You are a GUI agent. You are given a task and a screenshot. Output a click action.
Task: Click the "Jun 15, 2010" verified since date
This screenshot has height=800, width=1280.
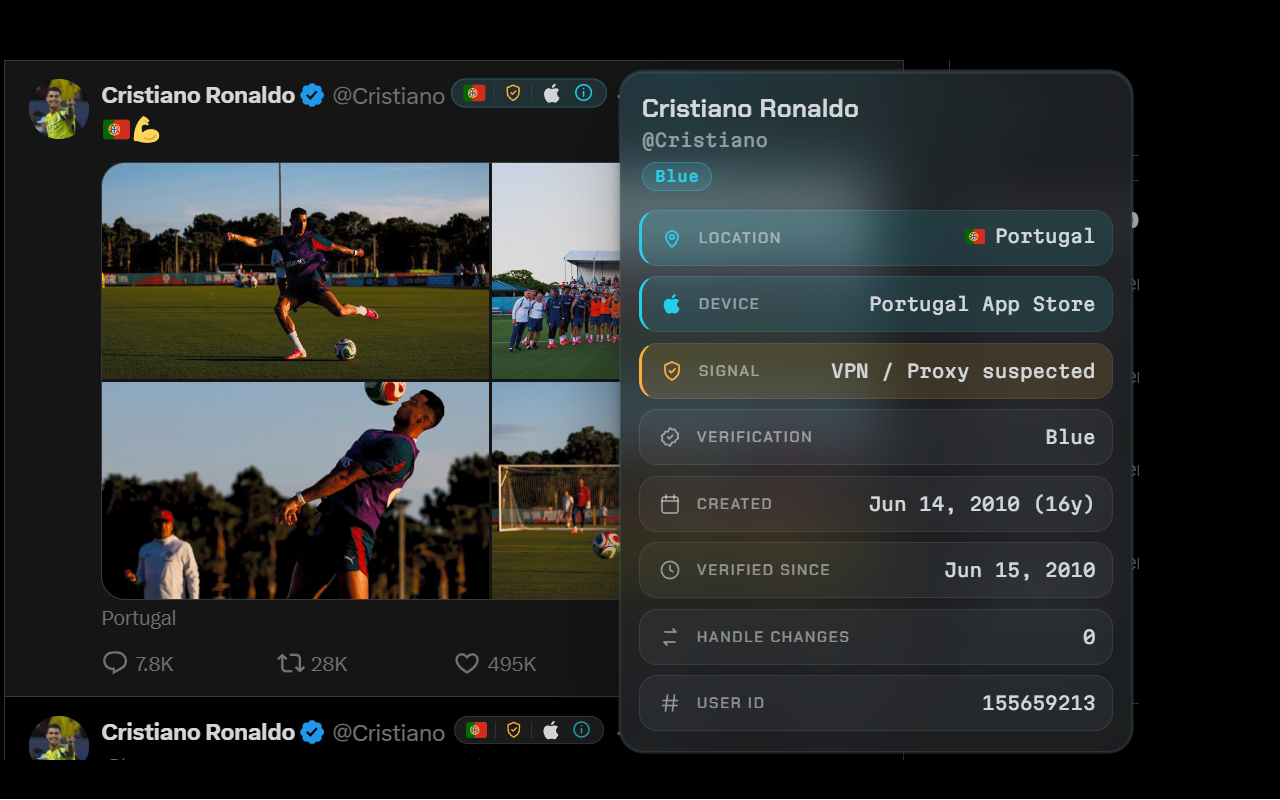pos(1020,570)
